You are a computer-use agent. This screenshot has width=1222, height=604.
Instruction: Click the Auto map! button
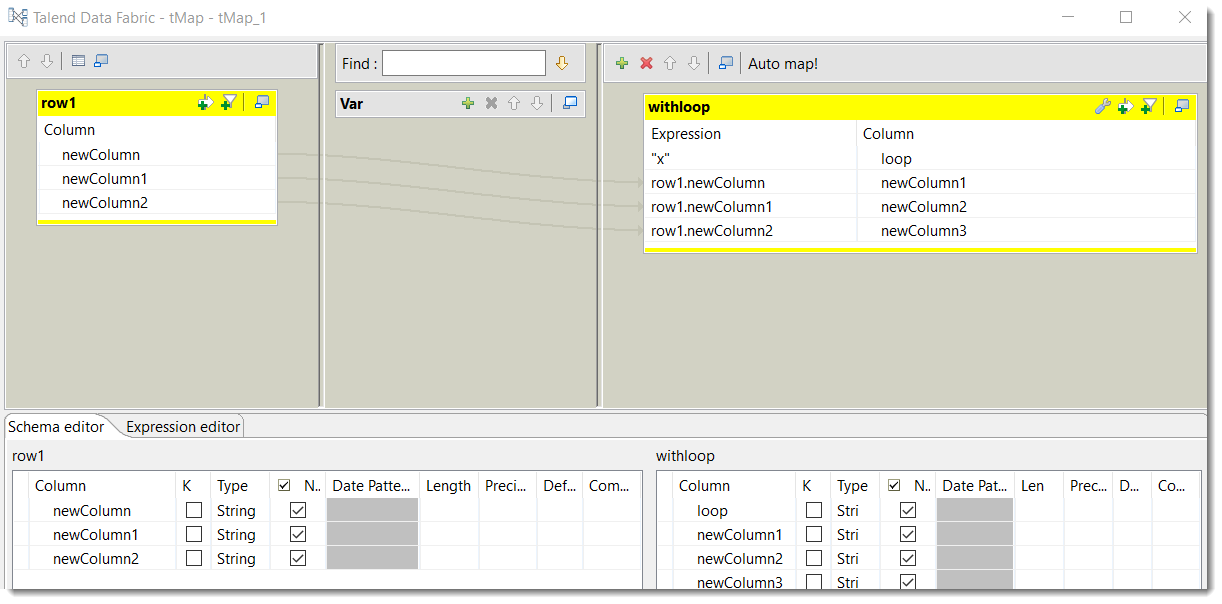coord(783,63)
